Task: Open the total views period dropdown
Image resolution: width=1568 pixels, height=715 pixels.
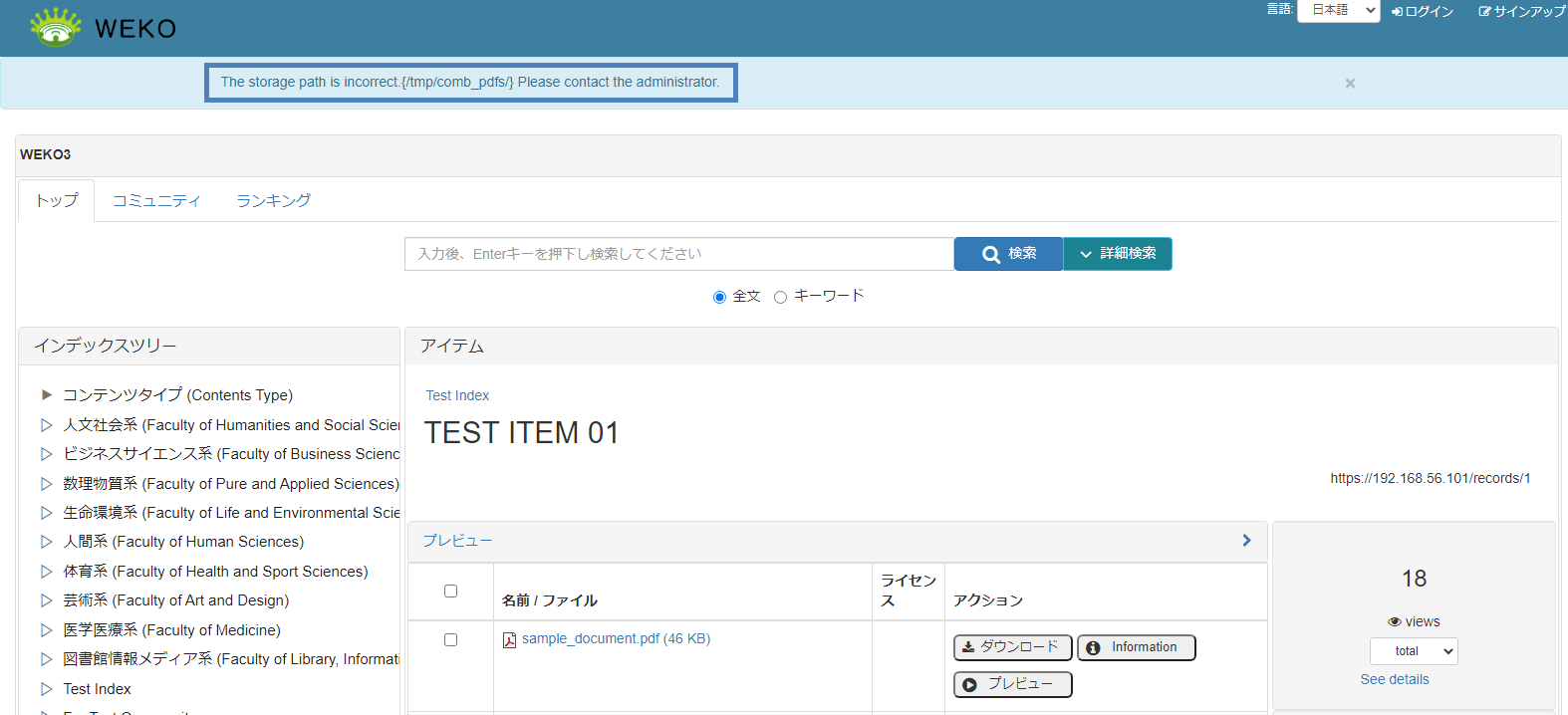Action: [1414, 651]
